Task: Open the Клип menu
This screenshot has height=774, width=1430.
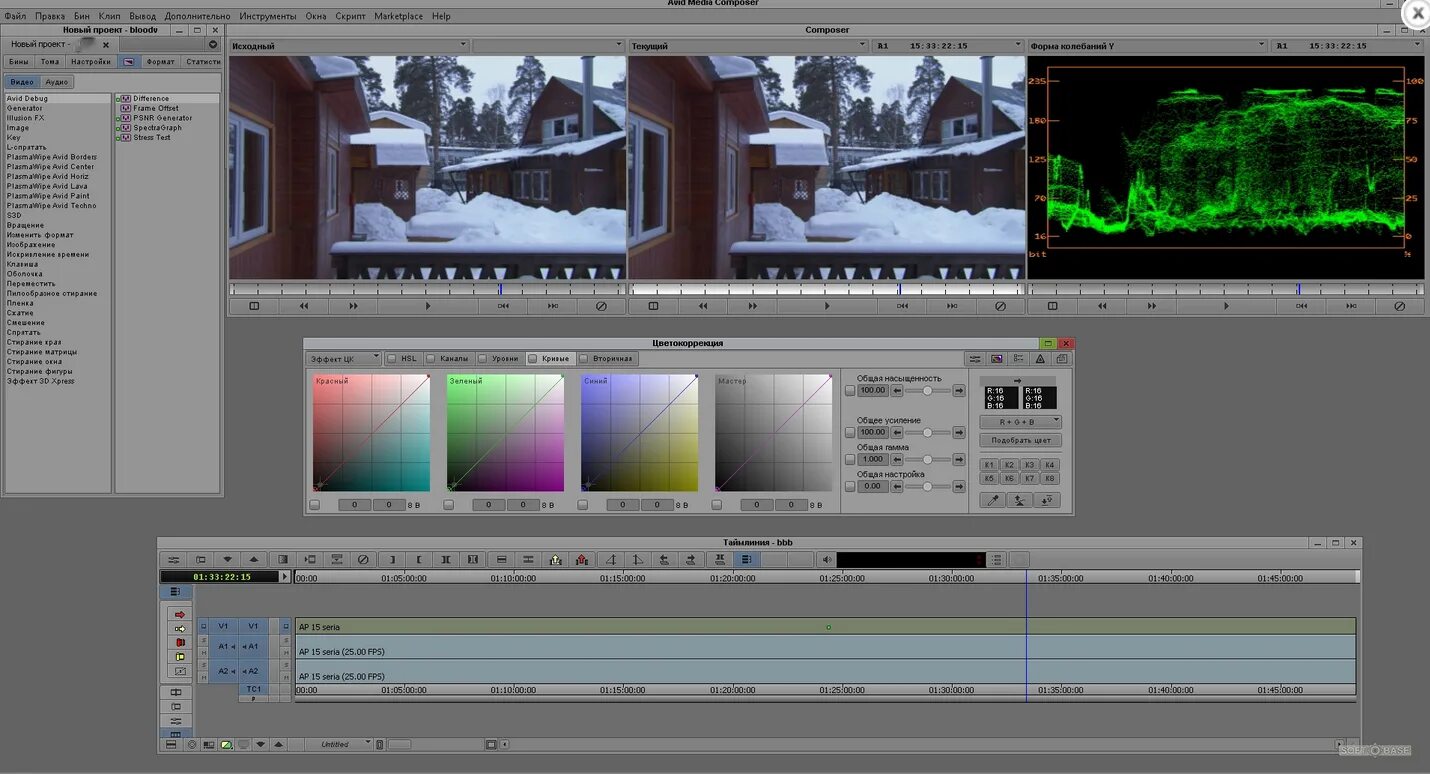Action: (109, 16)
